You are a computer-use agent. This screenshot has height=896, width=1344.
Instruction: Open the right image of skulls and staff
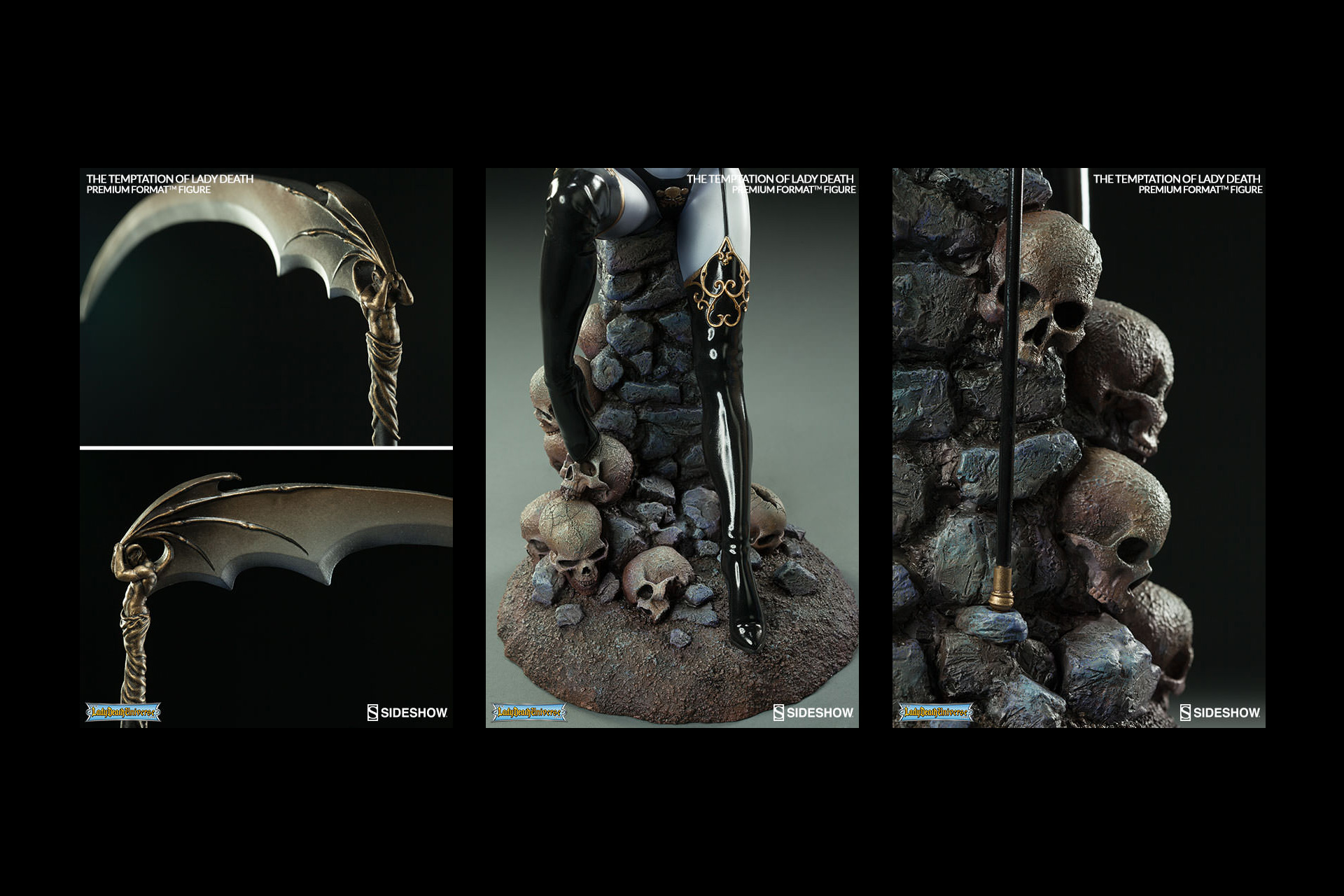point(1079,448)
